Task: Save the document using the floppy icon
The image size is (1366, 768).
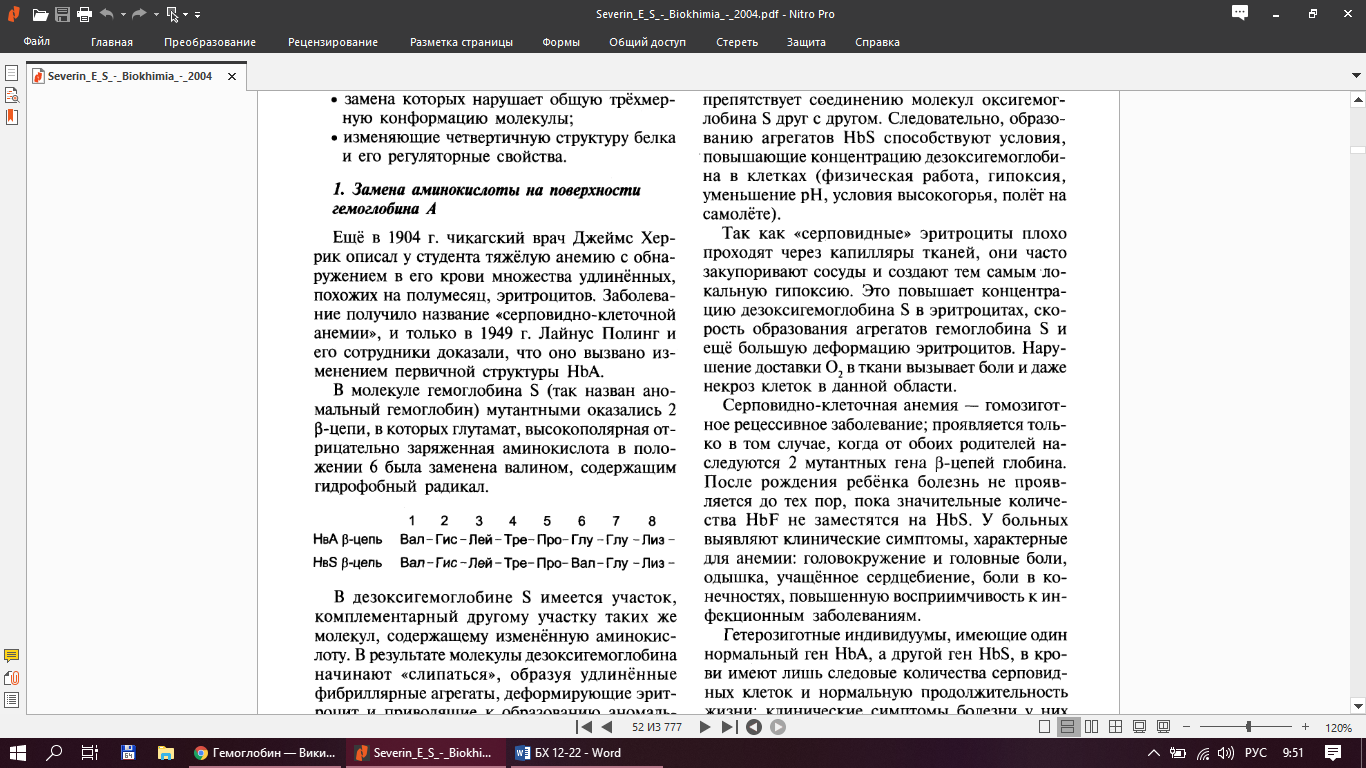Action: click(x=62, y=14)
